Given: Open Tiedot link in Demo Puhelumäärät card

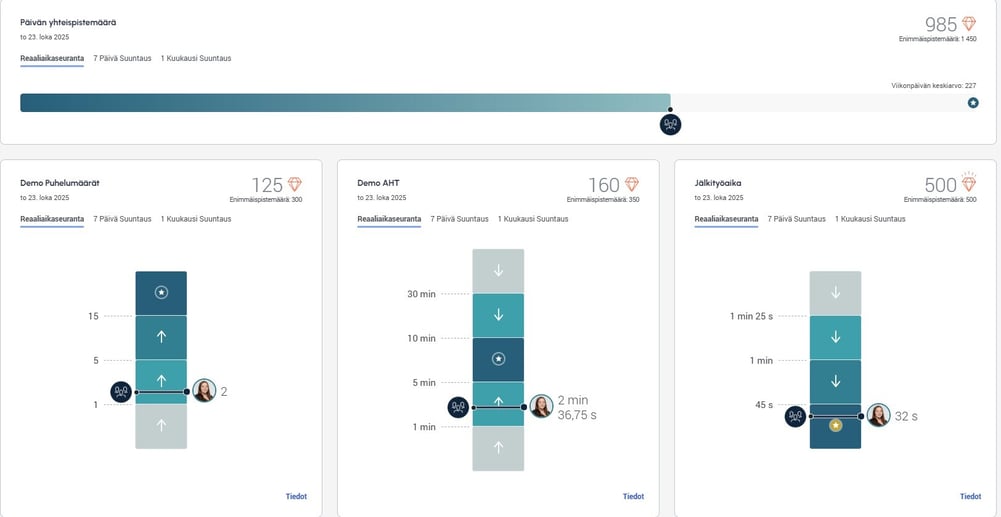Looking at the screenshot, I should [296, 496].
